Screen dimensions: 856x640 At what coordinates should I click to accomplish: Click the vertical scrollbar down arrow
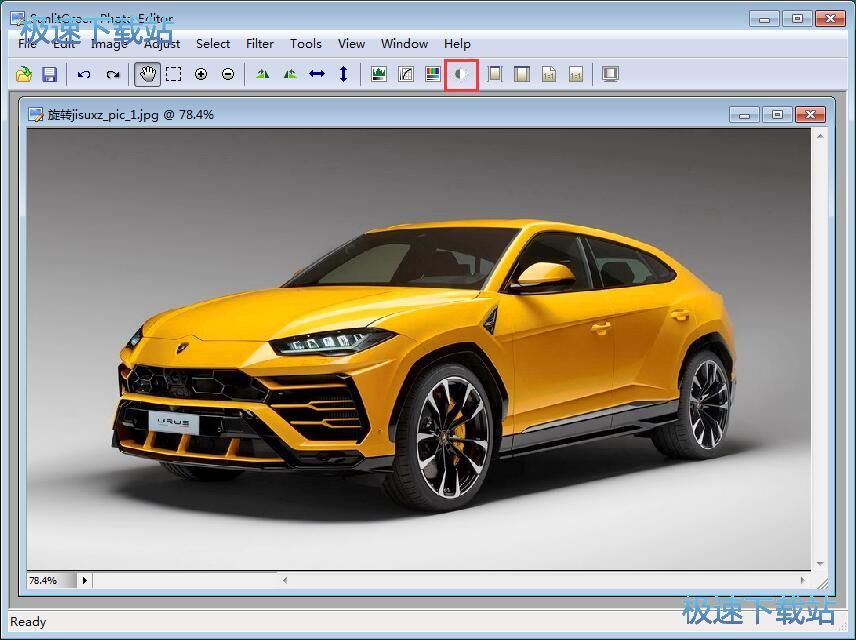(820, 564)
